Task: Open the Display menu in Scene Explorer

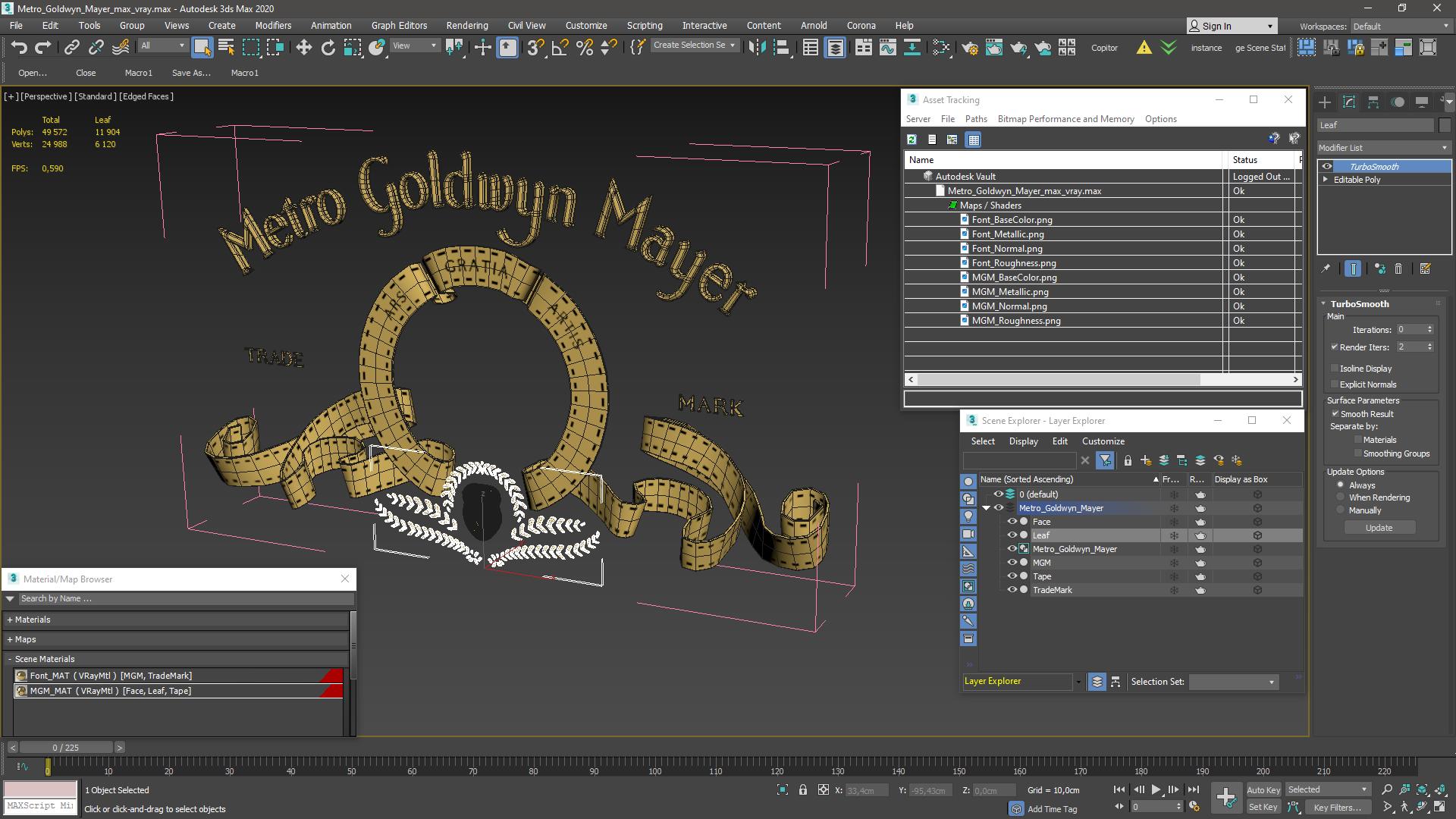Action: point(1023,441)
